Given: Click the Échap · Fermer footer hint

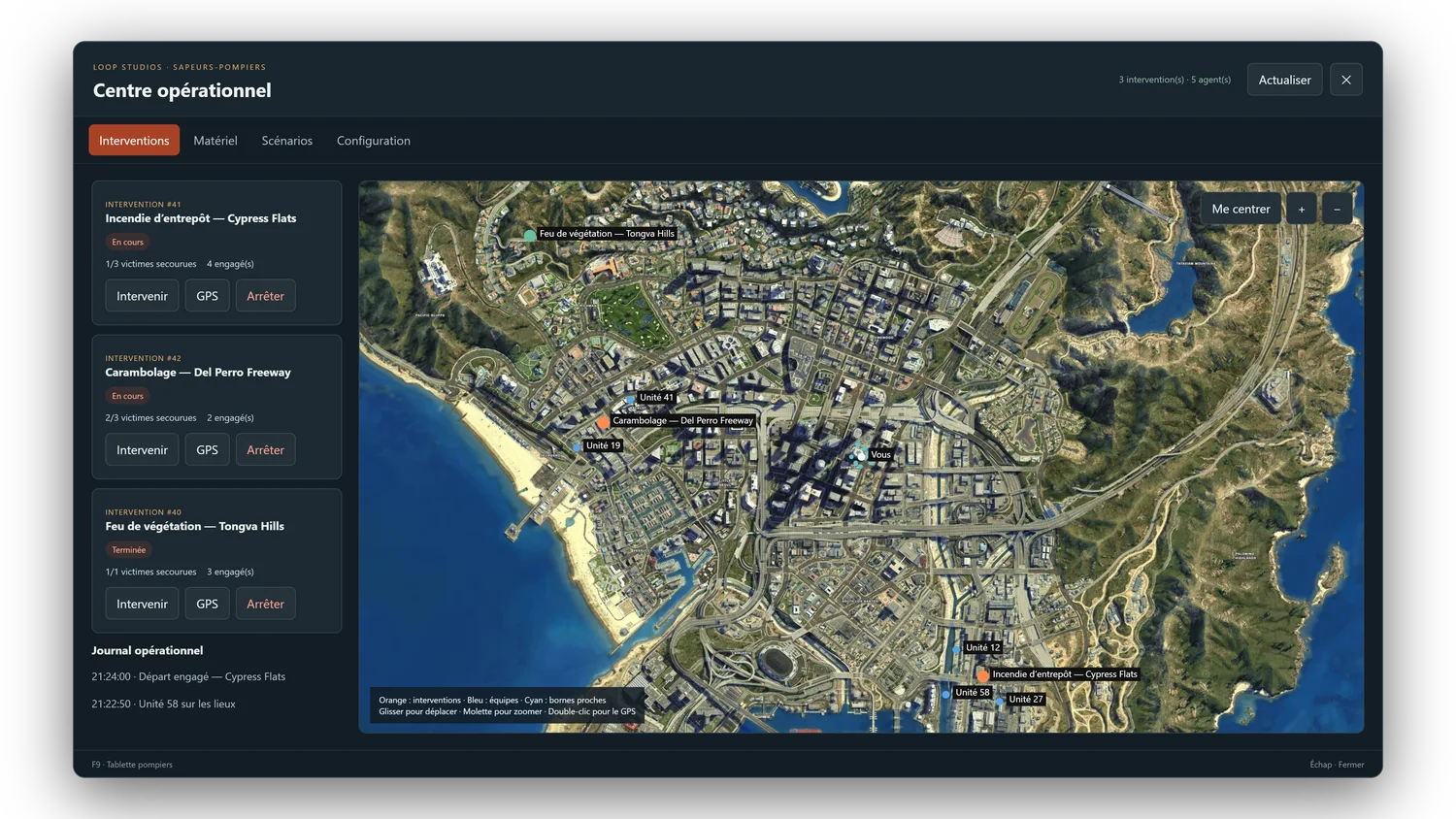Looking at the screenshot, I should click(x=1337, y=765).
